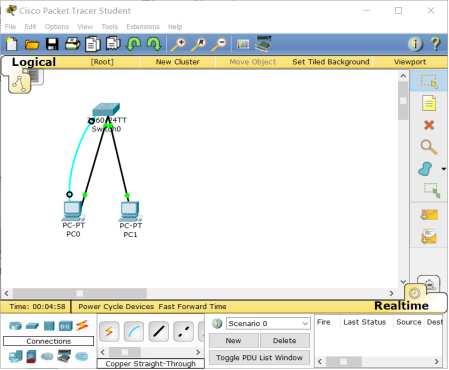Open the Tools menu

tap(110, 27)
